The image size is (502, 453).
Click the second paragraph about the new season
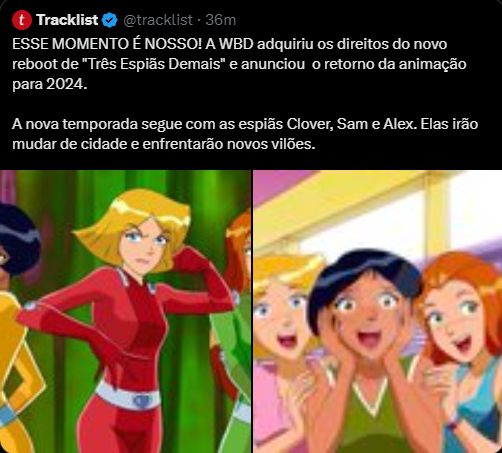pyautogui.click(x=245, y=134)
